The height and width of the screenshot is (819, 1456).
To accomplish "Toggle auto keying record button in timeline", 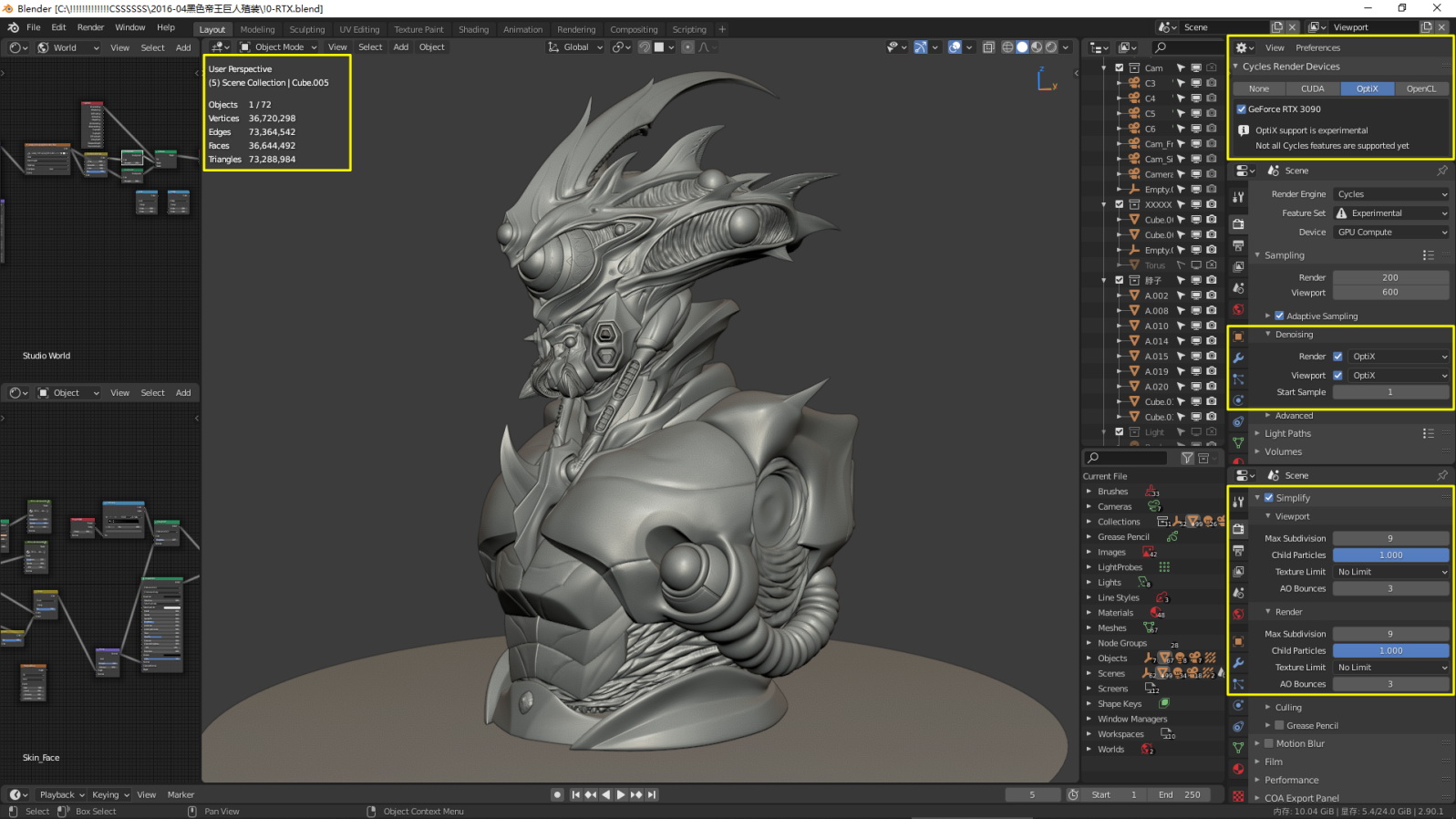I will point(557,794).
